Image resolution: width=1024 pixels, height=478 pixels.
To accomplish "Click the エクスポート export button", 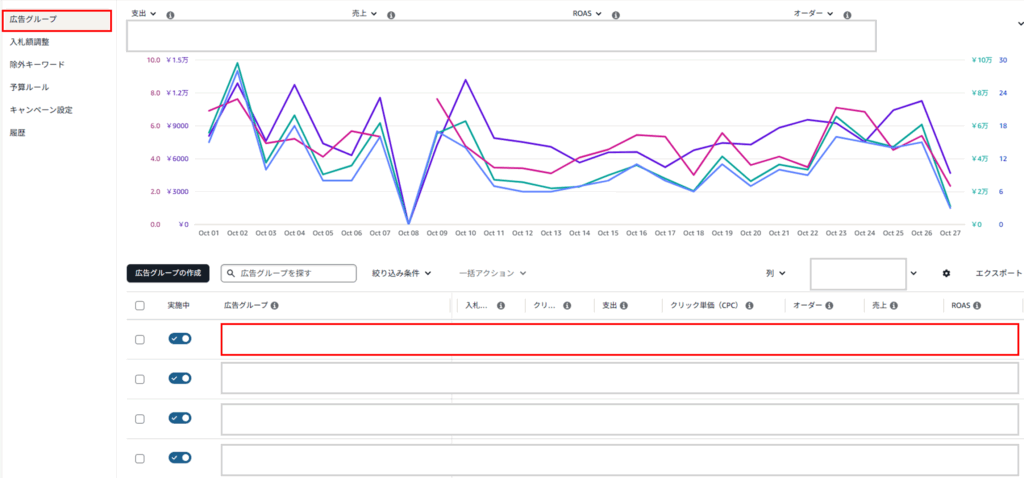I will pos(998,273).
